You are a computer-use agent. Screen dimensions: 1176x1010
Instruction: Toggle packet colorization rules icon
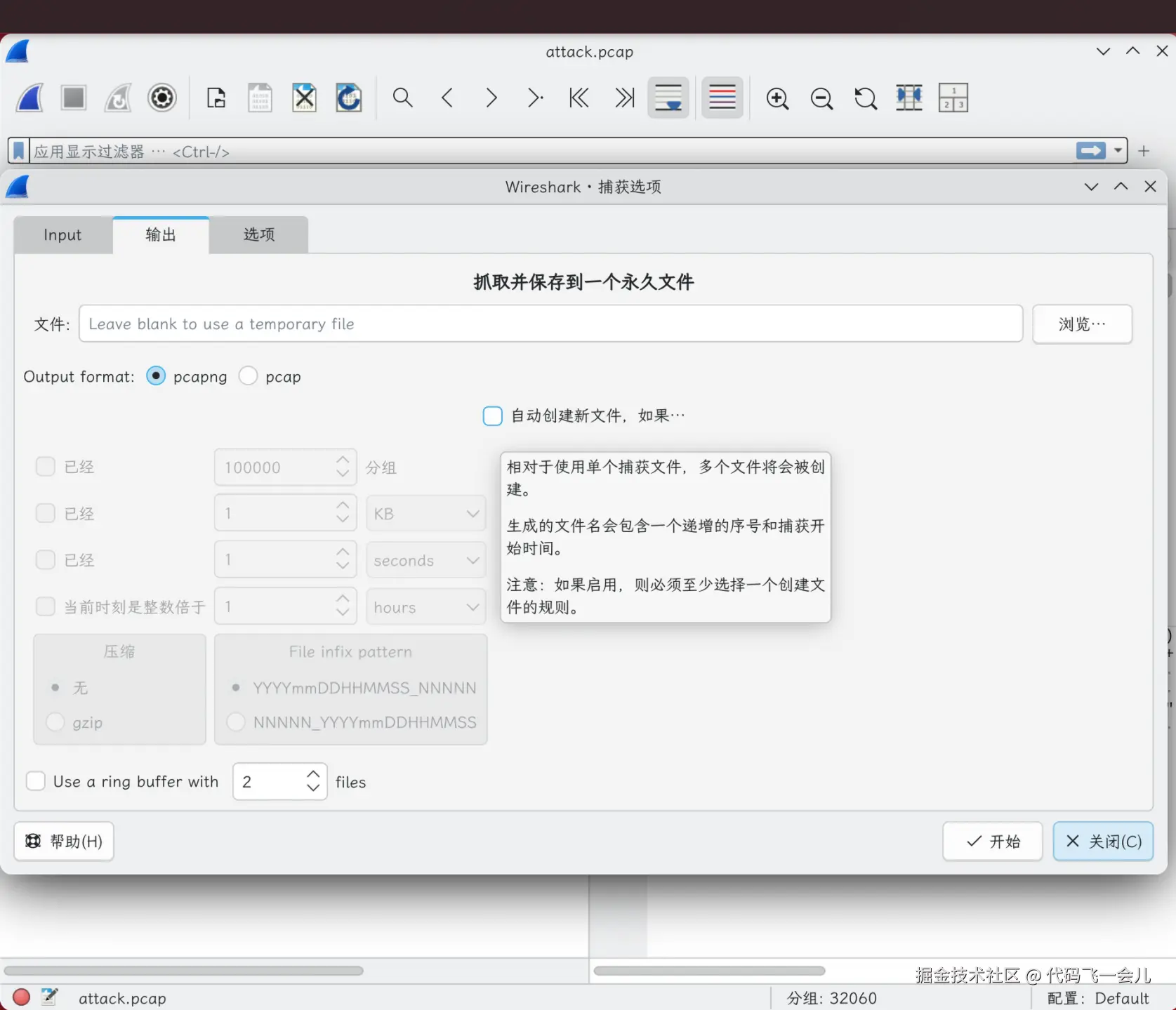click(x=722, y=98)
